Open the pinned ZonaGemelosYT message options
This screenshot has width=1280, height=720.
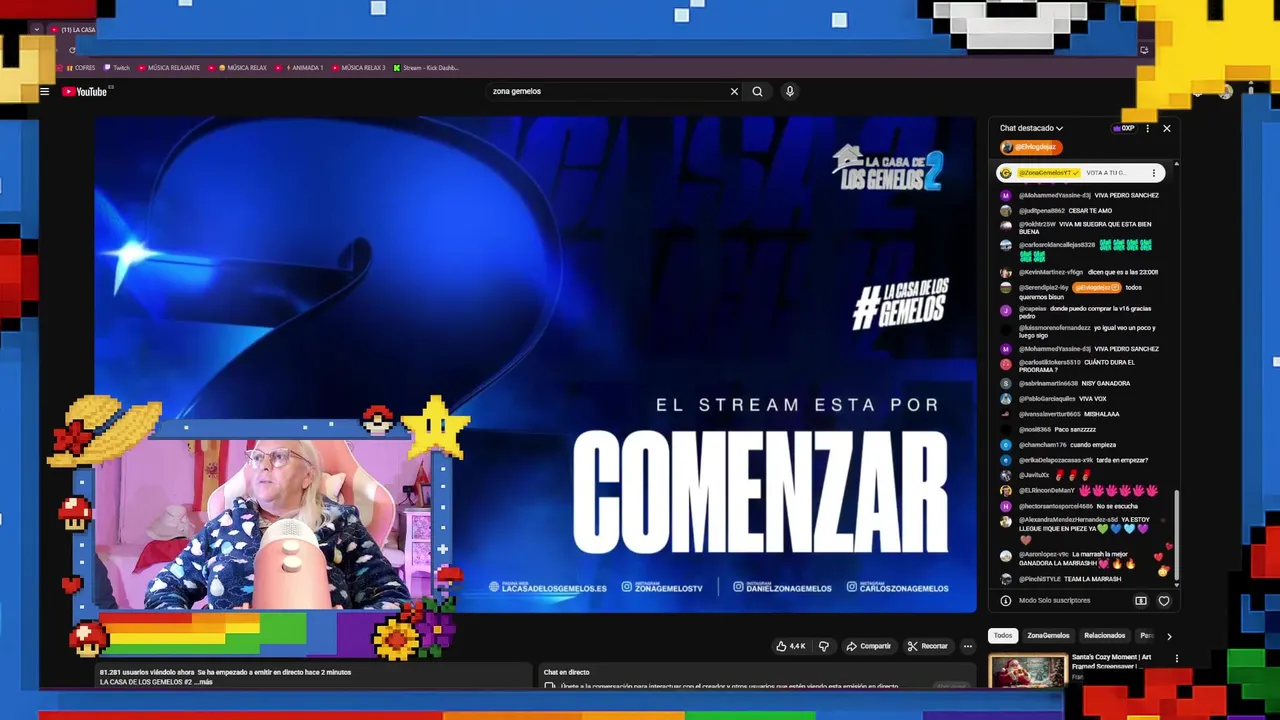click(x=1153, y=173)
